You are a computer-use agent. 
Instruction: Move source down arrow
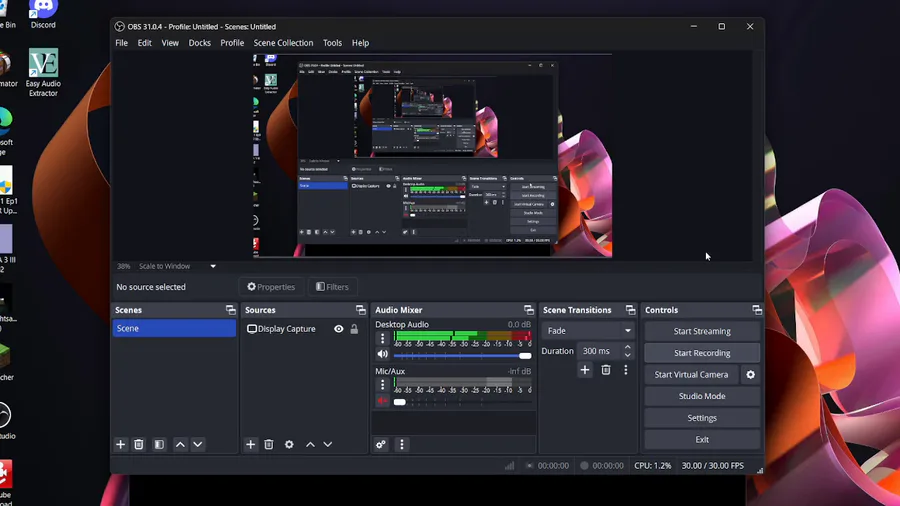click(x=328, y=445)
